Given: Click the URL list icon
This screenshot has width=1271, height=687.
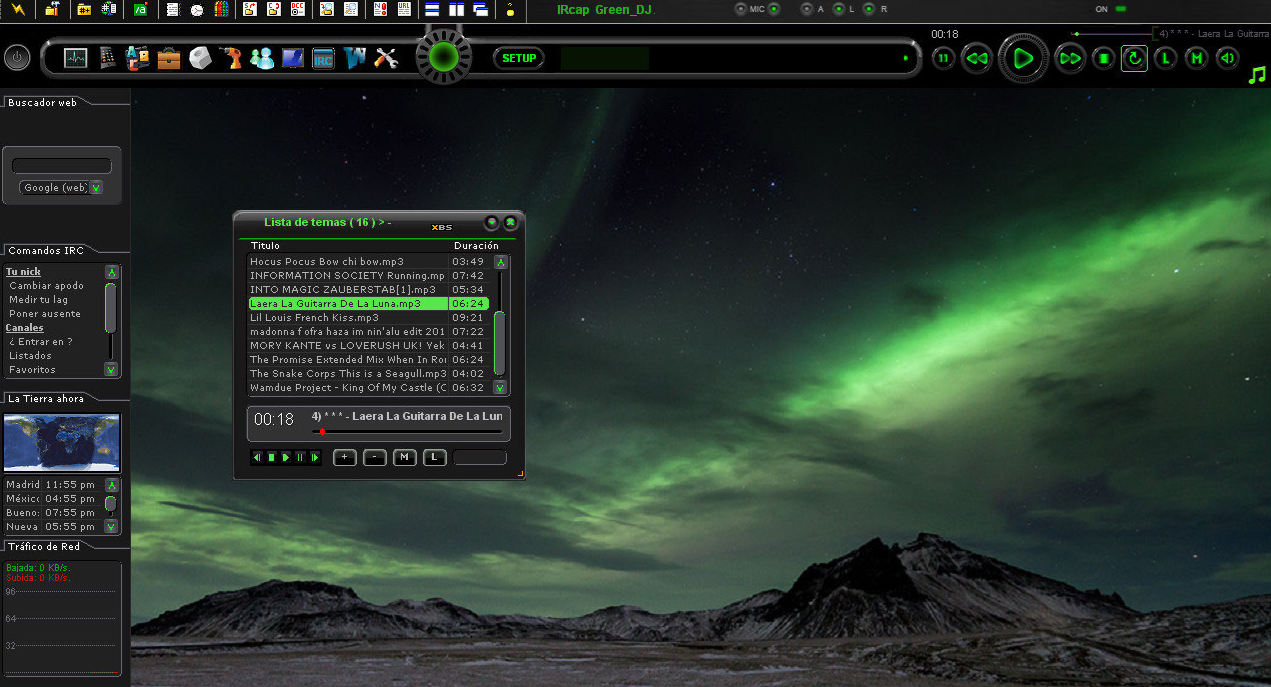Looking at the screenshot, I should tap(404, 9).
